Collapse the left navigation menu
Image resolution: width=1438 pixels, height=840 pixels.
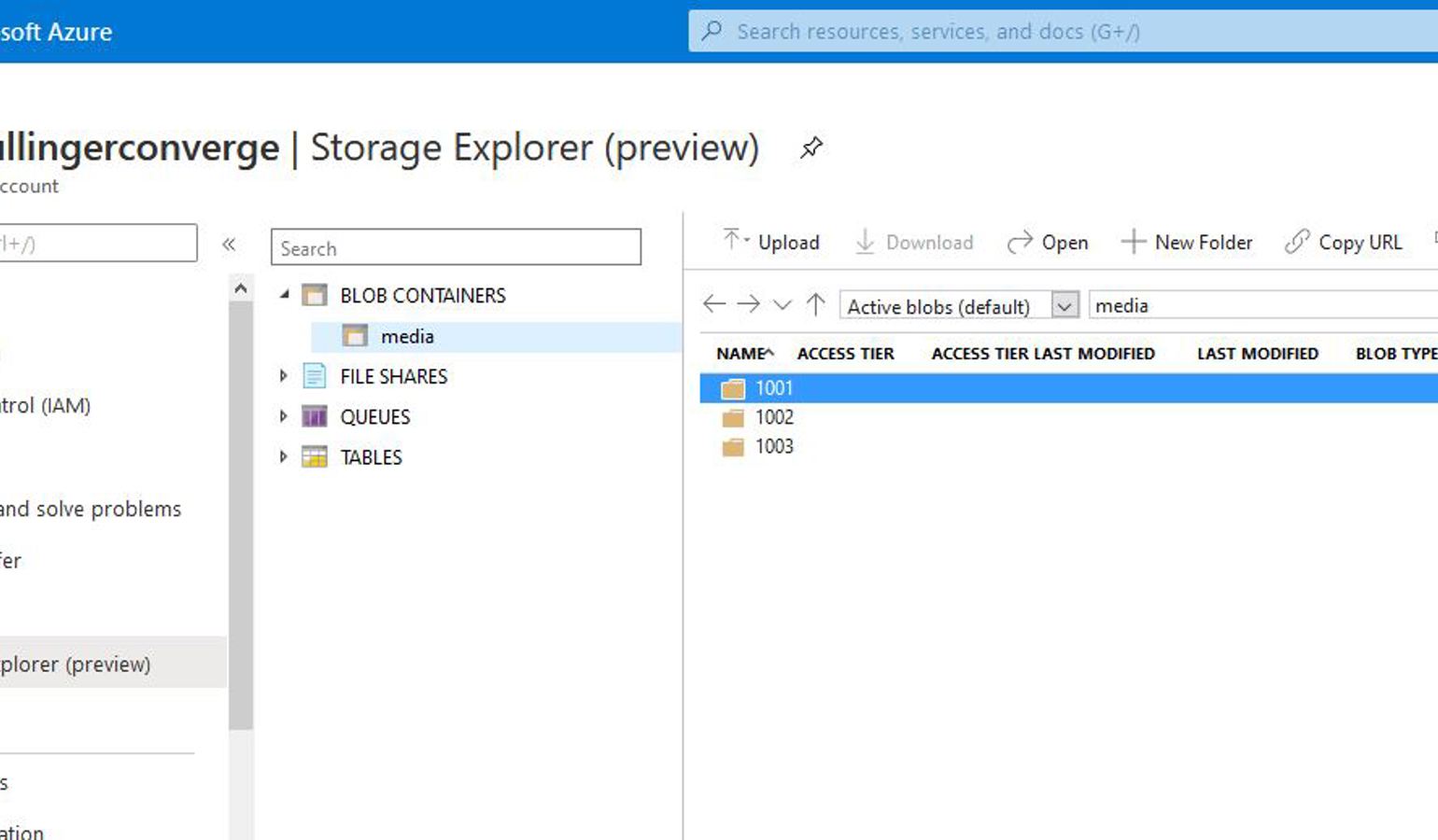point(229,245)
